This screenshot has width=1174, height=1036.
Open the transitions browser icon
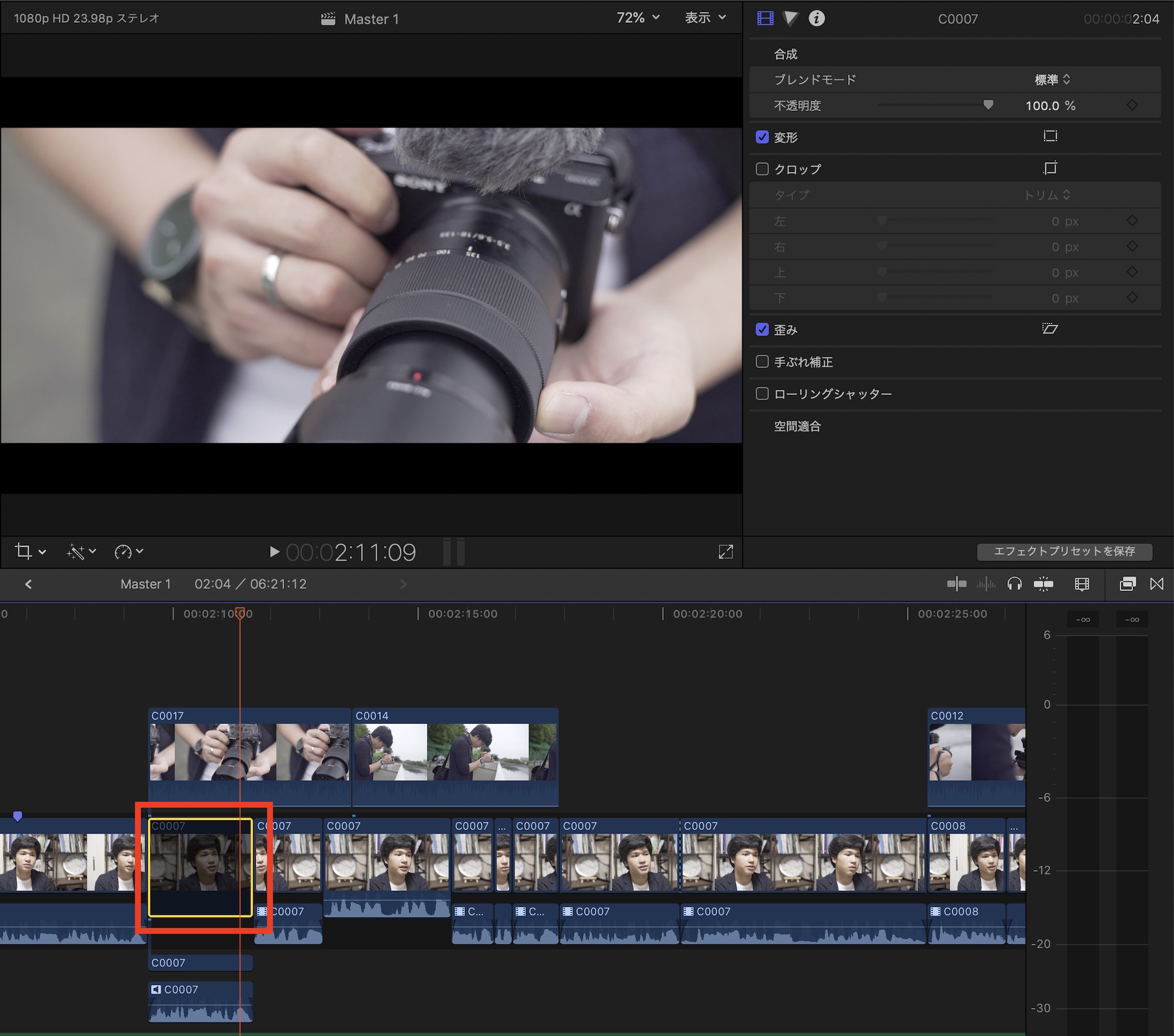pos(1156,584)
